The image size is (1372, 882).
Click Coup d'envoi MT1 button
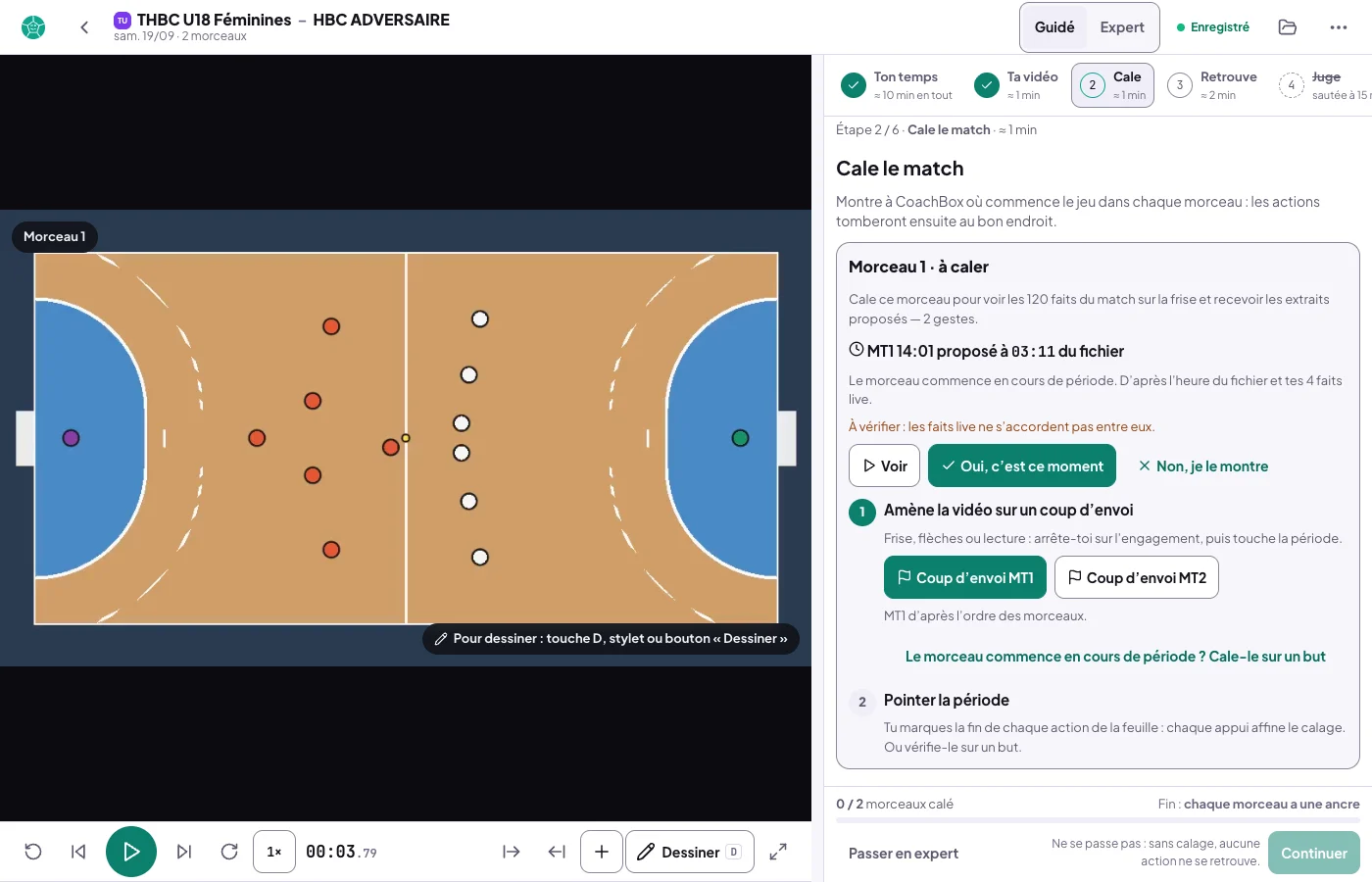[x=965, y=577]
